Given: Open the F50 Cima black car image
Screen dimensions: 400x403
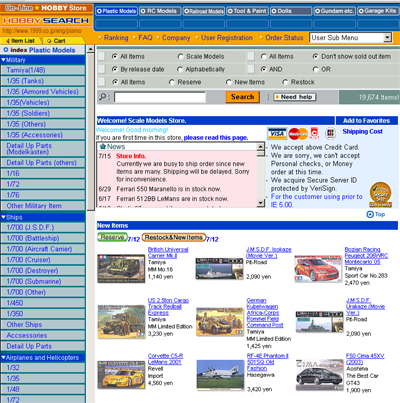Looking at the screenshot, I should coord(319,375).
